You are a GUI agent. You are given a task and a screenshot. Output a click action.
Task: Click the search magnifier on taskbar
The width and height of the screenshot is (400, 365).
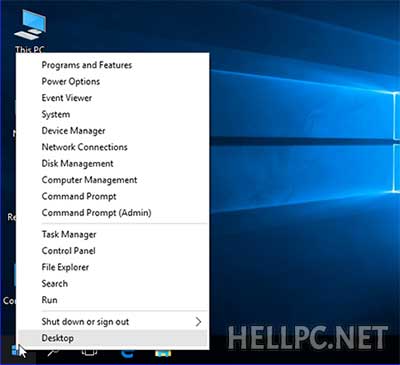(x=53, y=353)
